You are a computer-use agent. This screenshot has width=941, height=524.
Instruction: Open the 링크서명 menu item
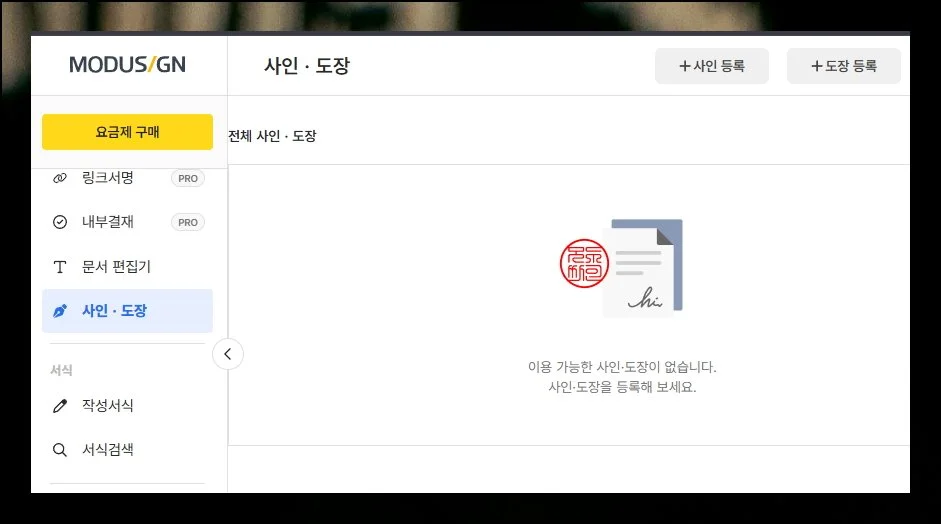pyautogui.click(x=108, y=178)
